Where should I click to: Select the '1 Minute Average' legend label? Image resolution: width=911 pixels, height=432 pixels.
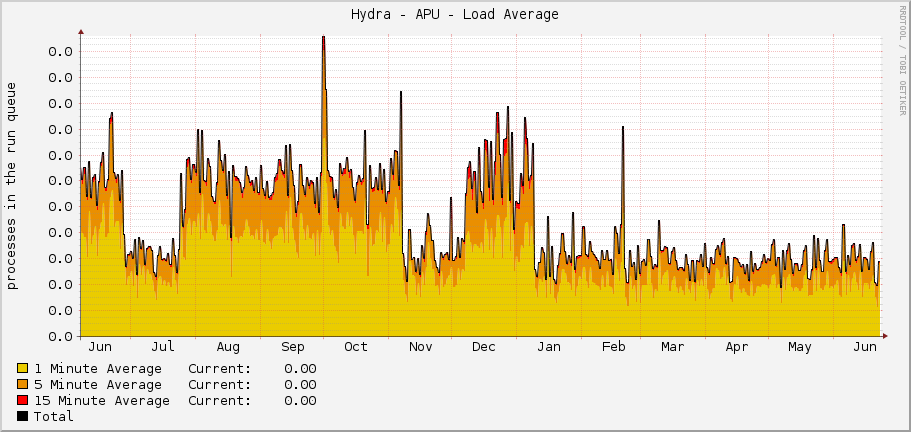[98, 369]
